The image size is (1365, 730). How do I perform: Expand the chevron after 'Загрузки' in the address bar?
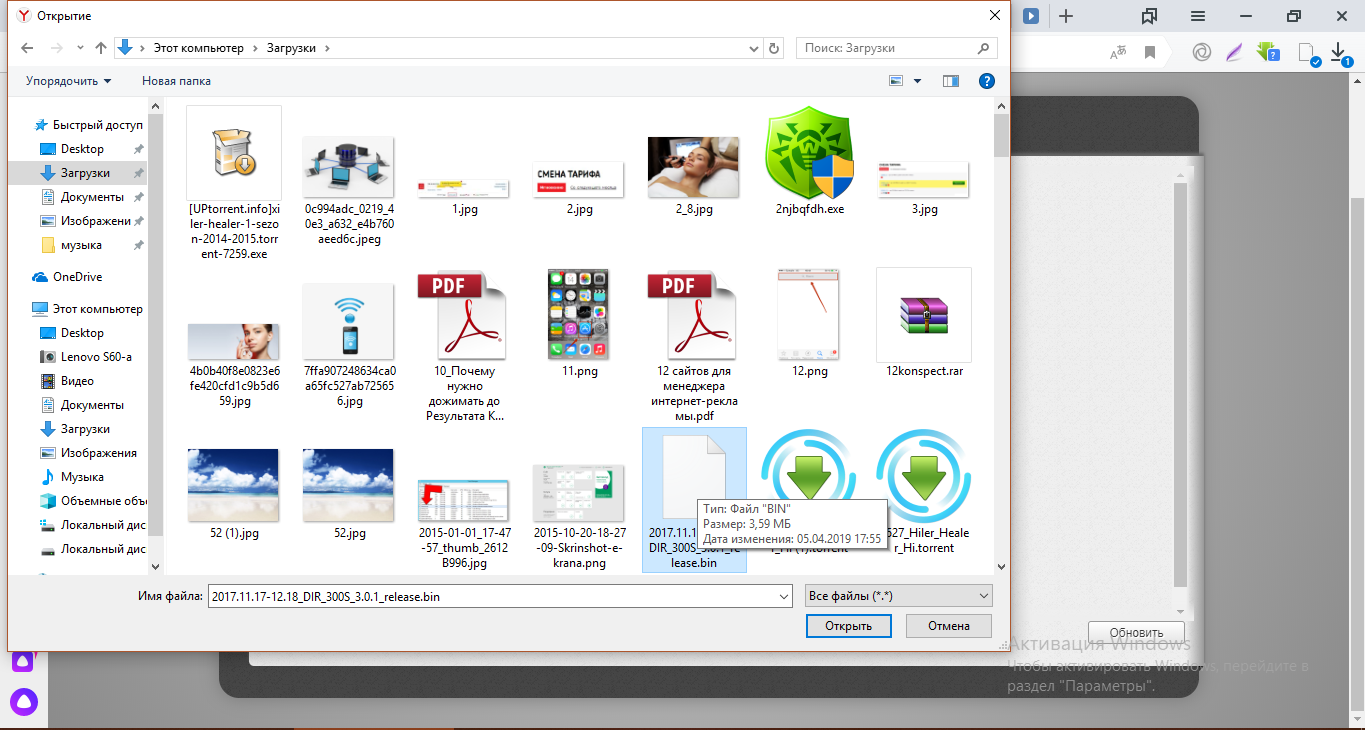pyautogui.click(x=327, y=48)
